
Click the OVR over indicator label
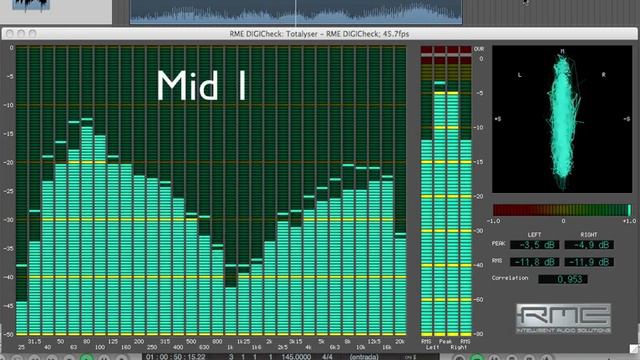coord(479,49)
